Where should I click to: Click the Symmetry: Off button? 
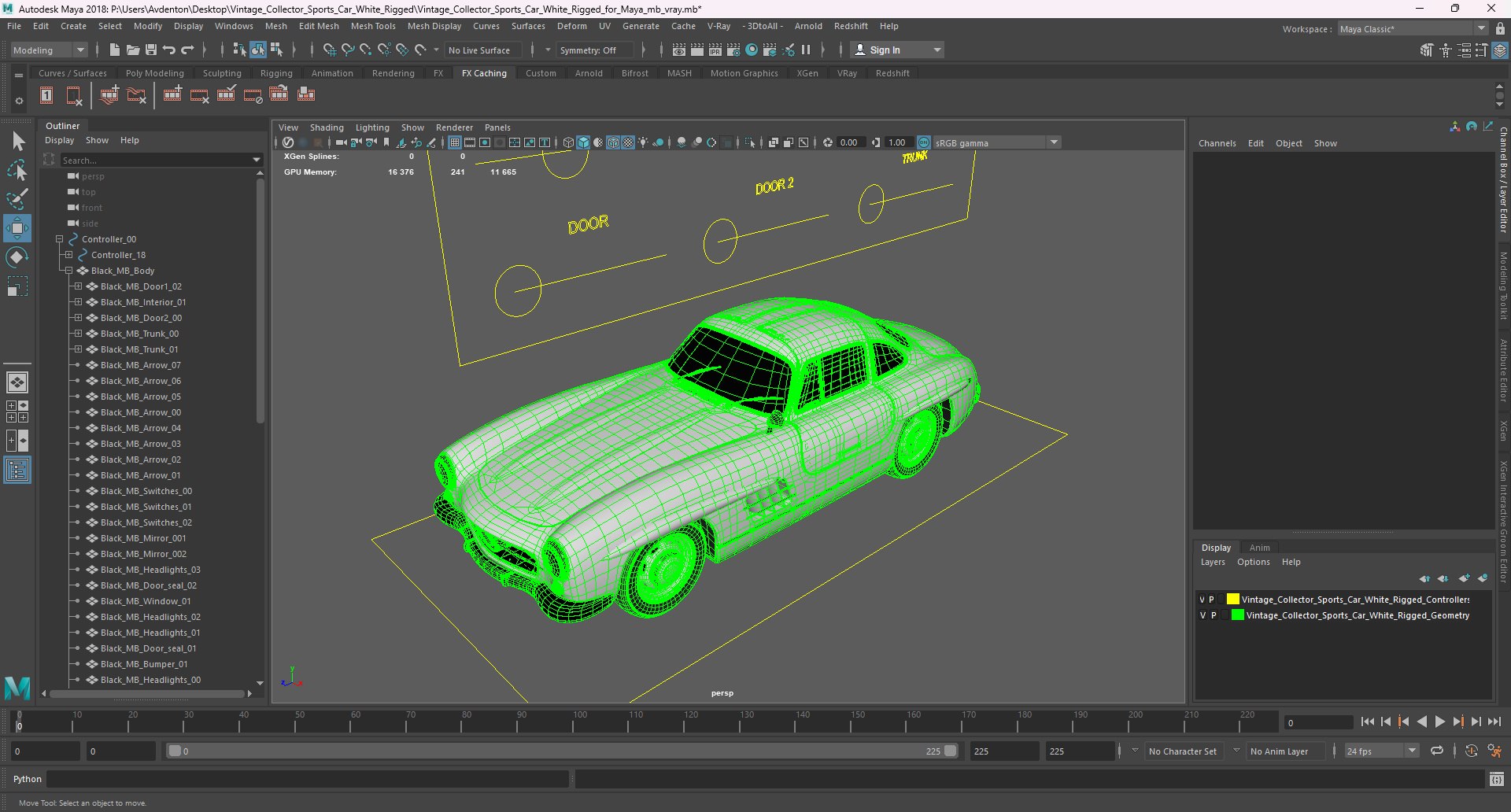tap(594, 50)
